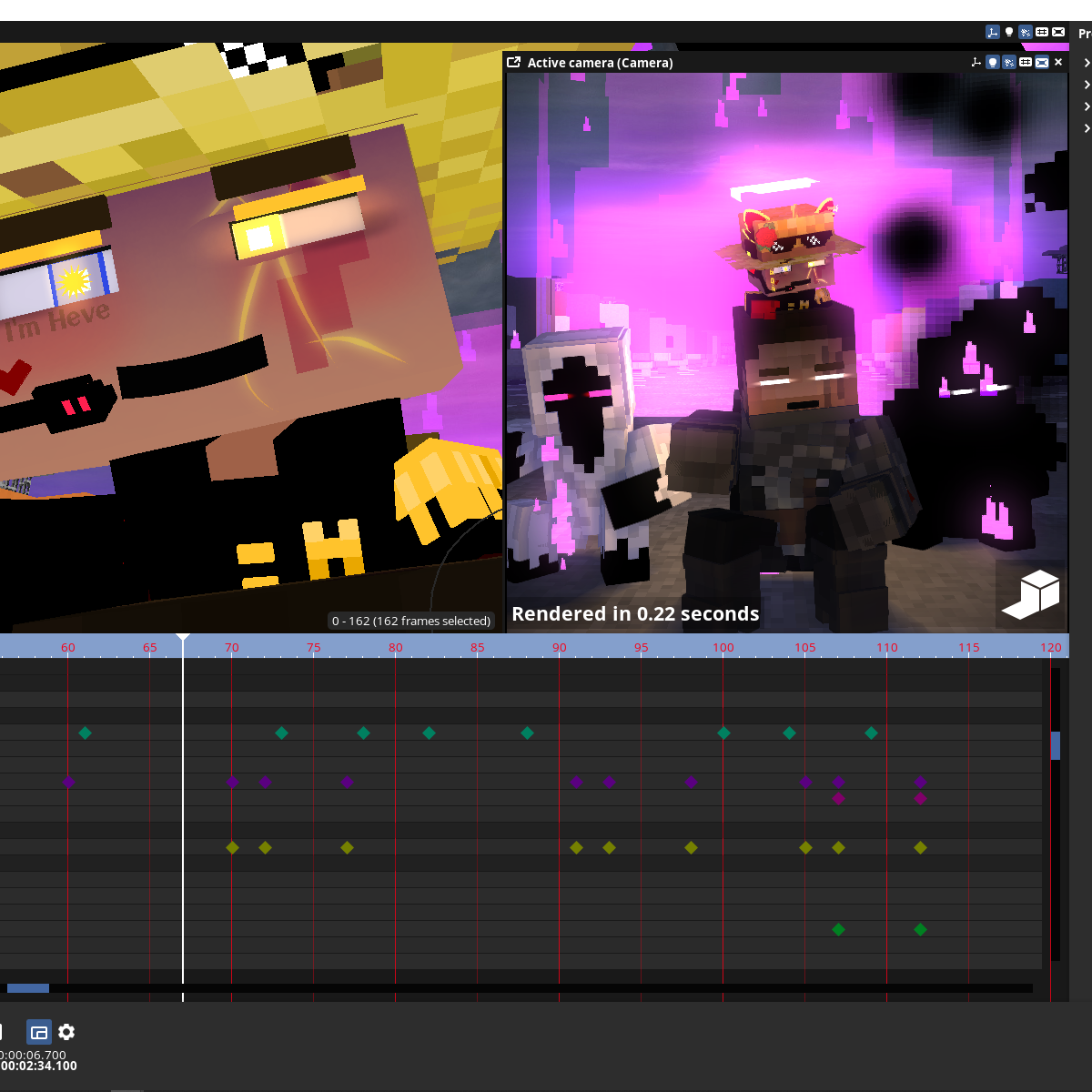Select magenta keyframe at frame 112
1092x1092 pixels.
(x=920, y=798)
